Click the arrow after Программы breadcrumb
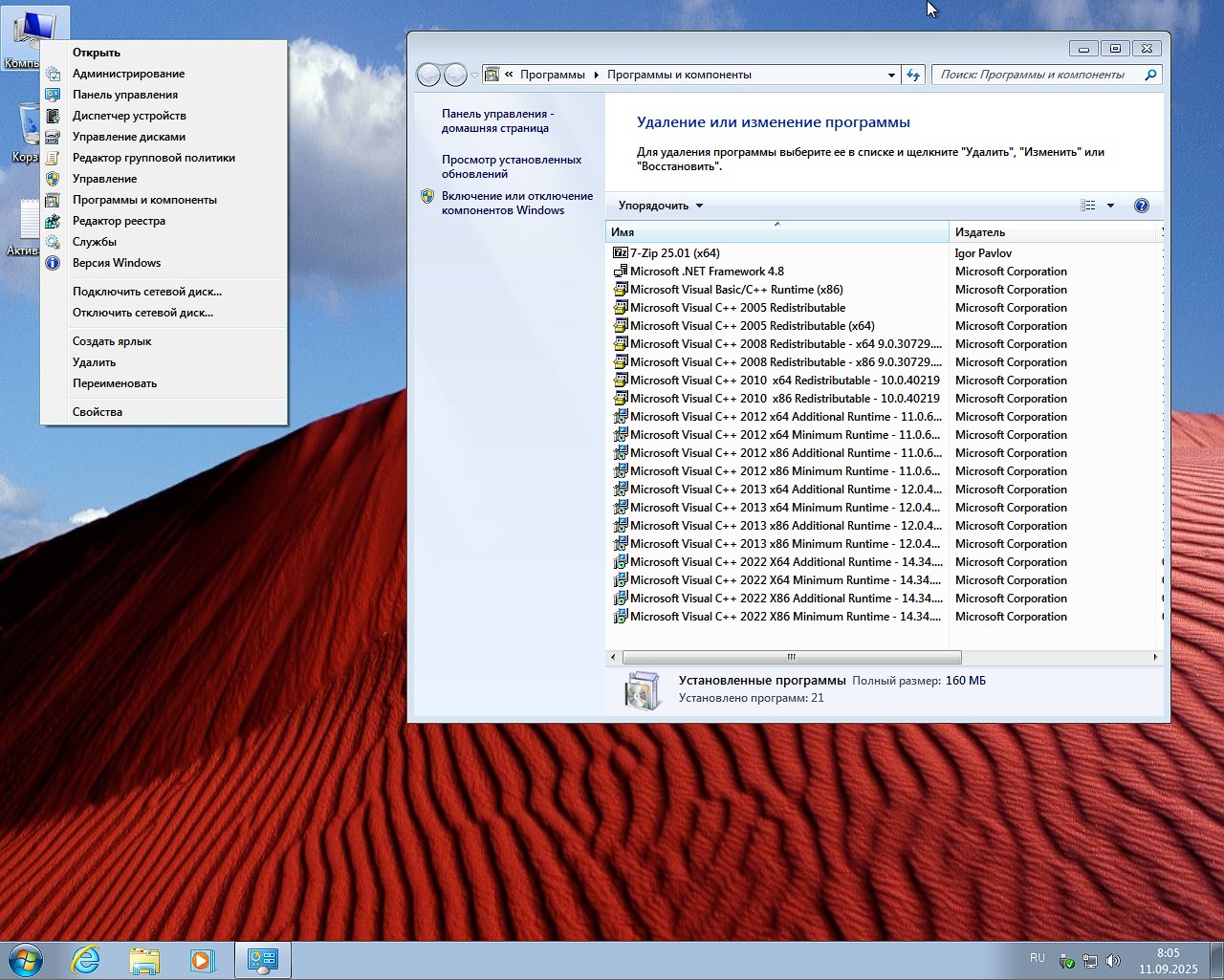1224x980 pixels. [x=597, y=75]
